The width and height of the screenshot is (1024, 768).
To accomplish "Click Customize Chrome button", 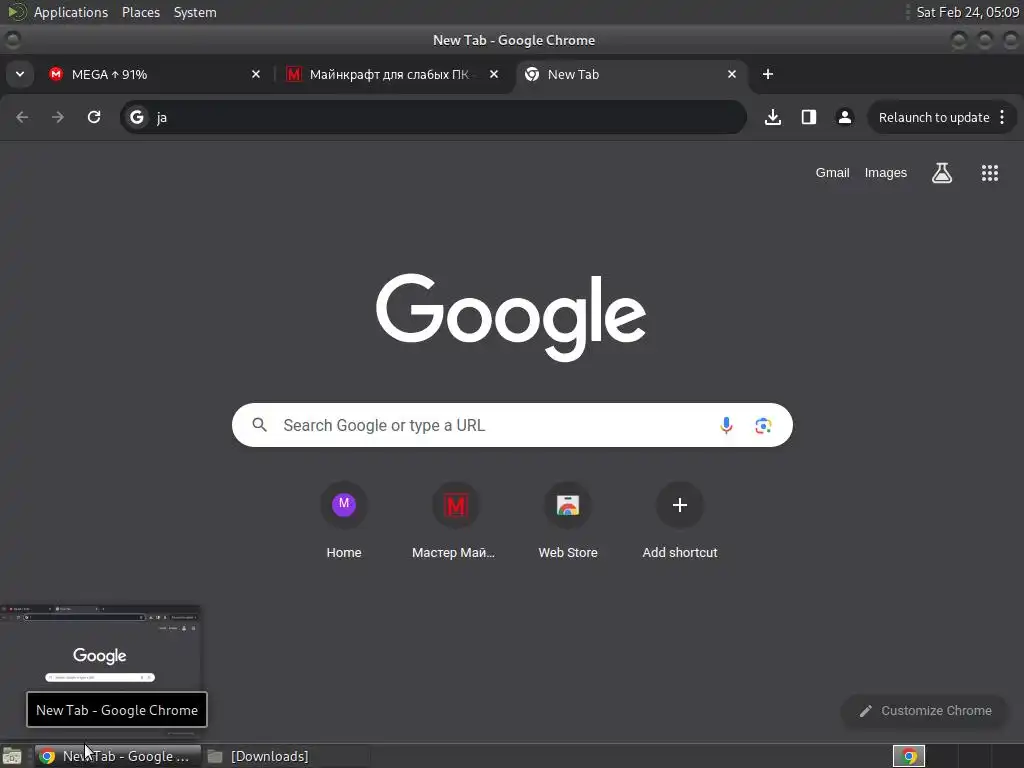I will (925, 711).
